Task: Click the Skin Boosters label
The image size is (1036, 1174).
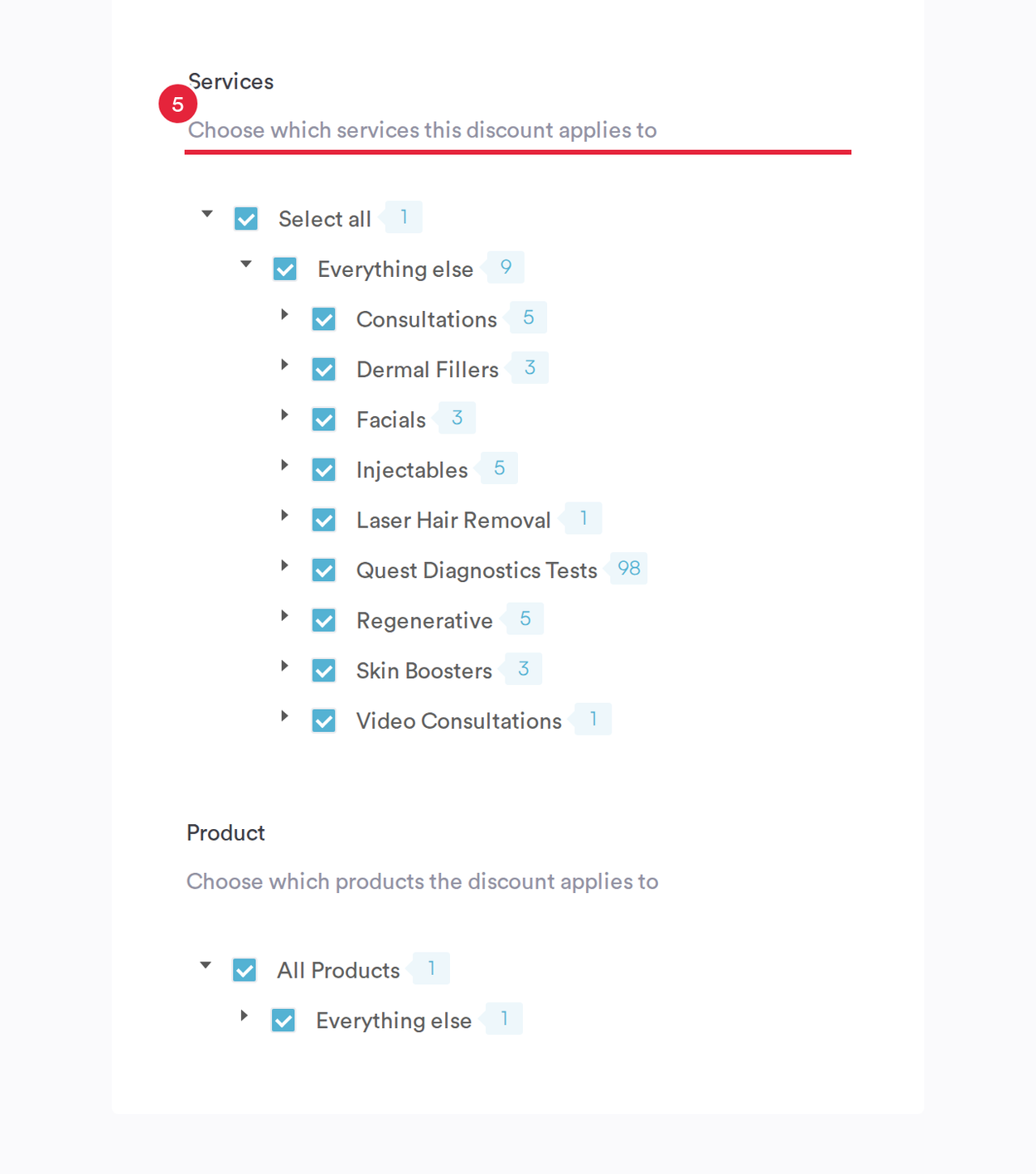Action: (424, 671)
